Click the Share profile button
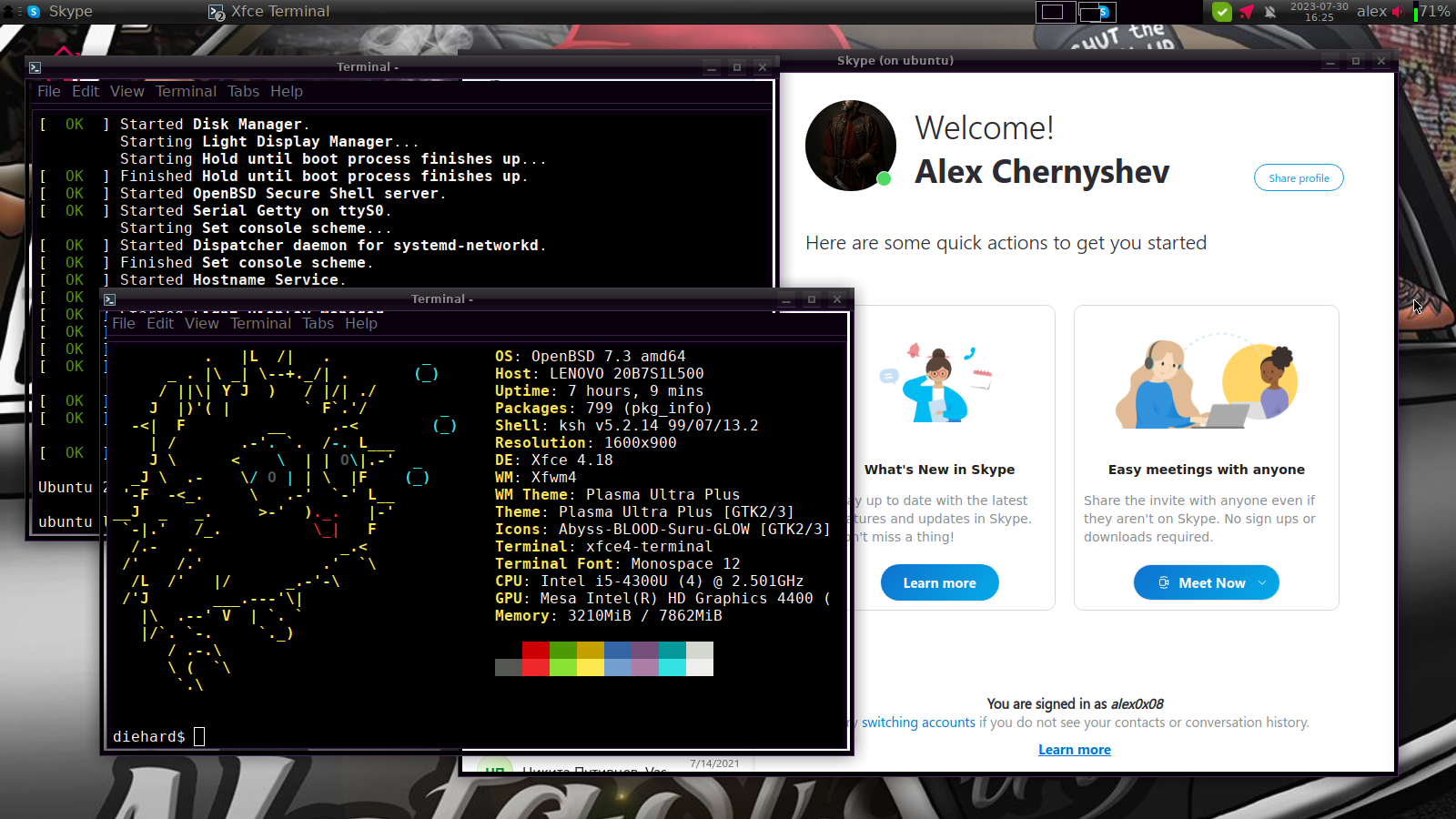Viewport: 1456px width, 819px height. coord(1299,178)
